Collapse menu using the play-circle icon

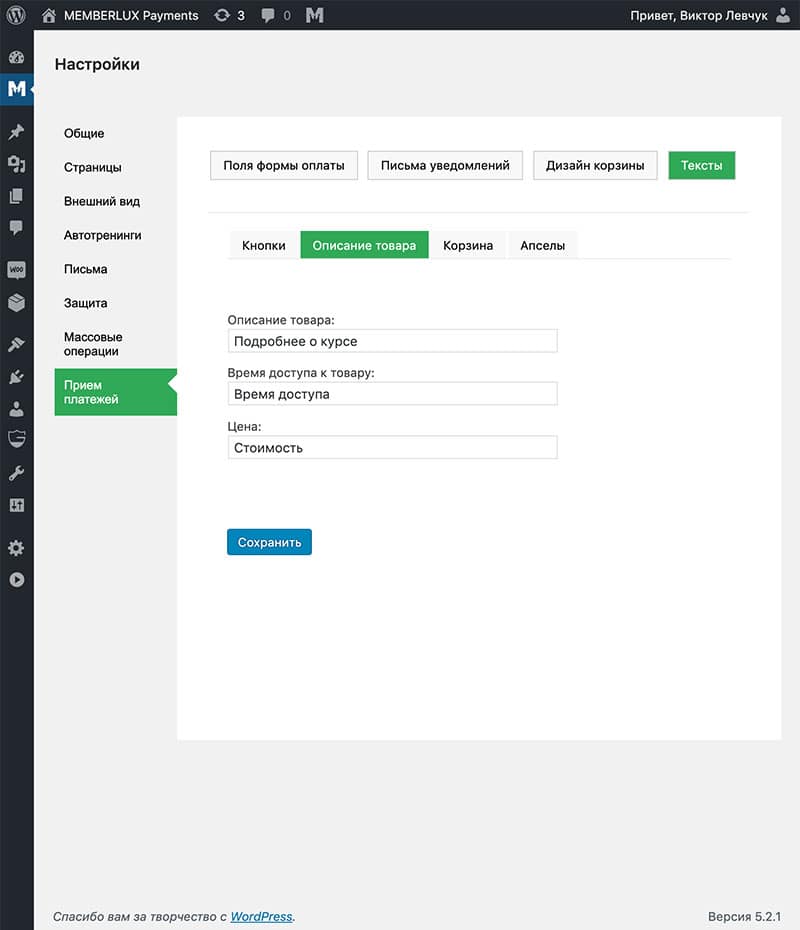[x=16, y=579]
